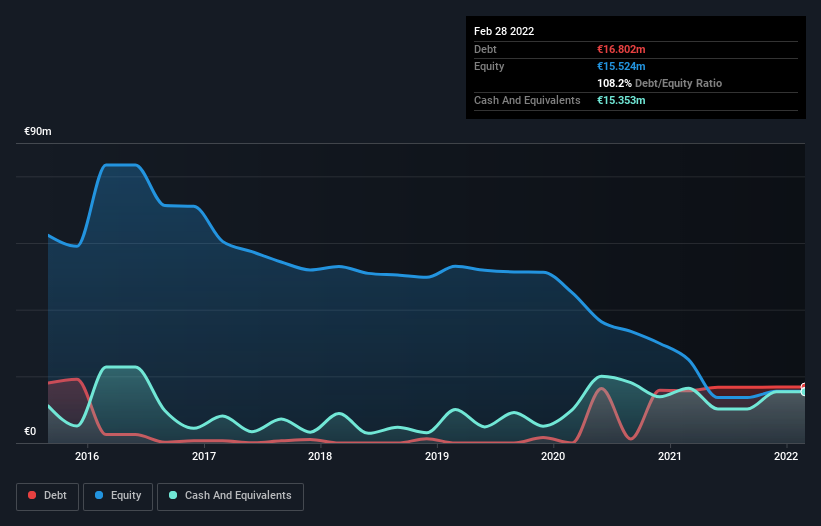Click the €90m y-axis label

[x=38, y=131]
